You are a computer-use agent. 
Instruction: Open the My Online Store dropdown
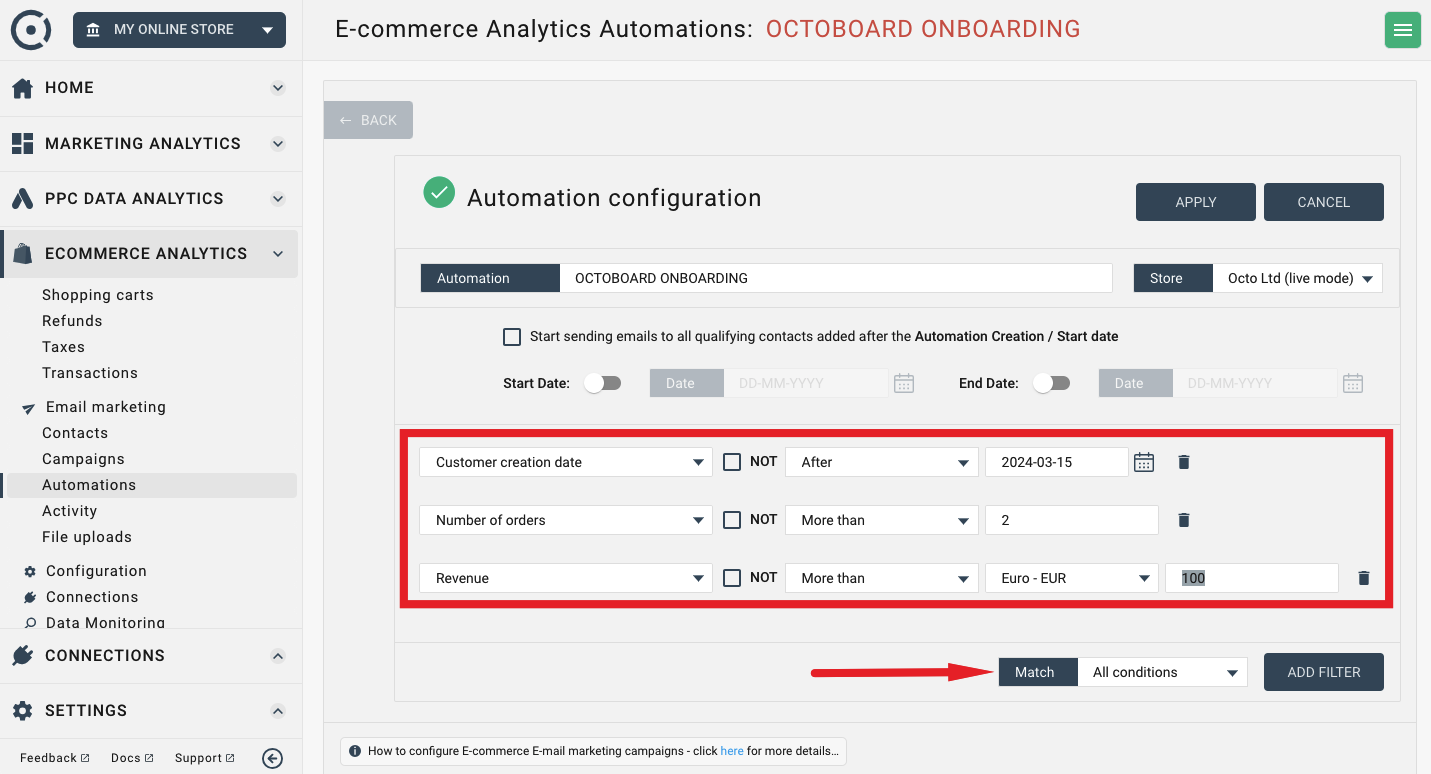coord(179,30)
